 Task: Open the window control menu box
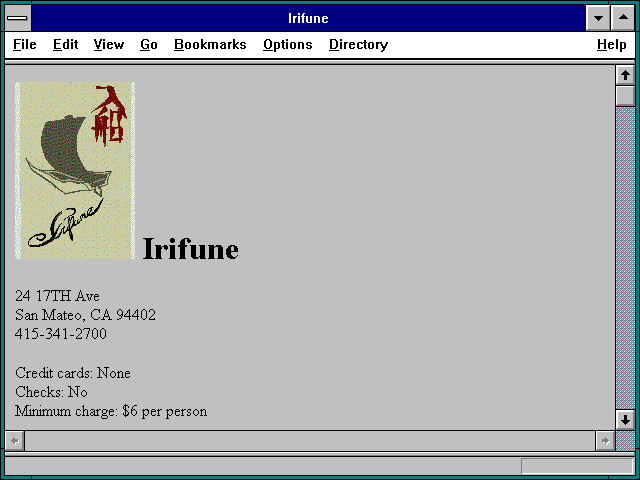click(18, 18)
